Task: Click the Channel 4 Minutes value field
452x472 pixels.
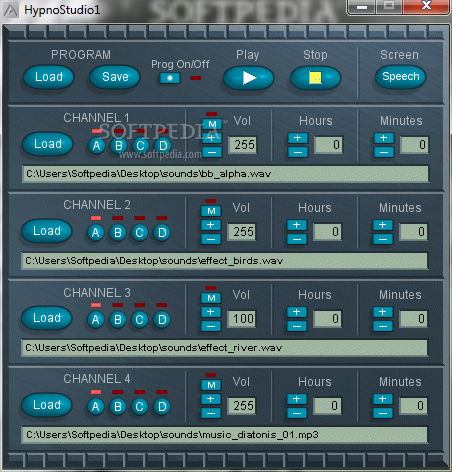Action: (414, 406)
